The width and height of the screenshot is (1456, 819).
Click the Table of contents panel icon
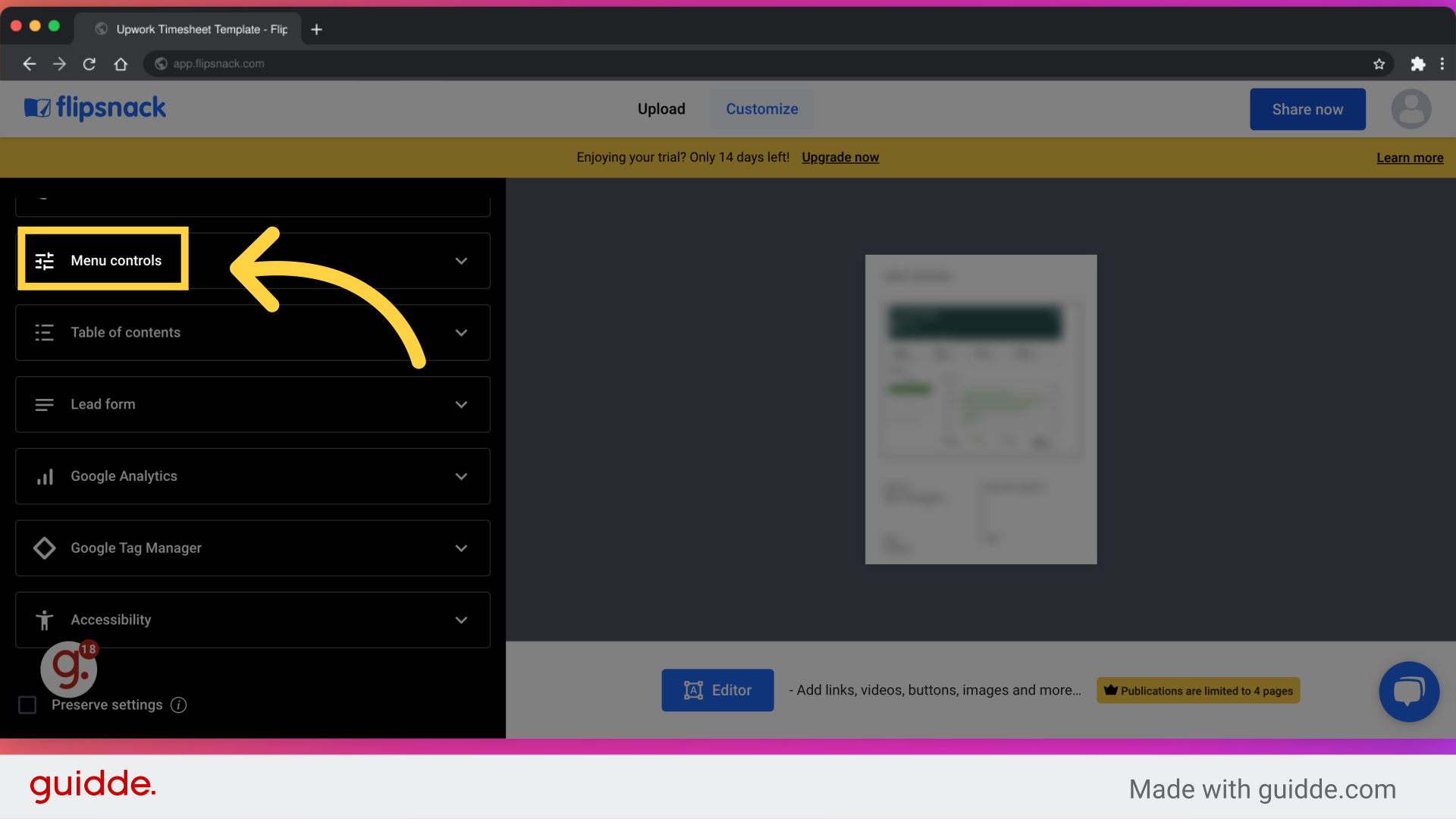pyautogui.click(x=43, y=332)
